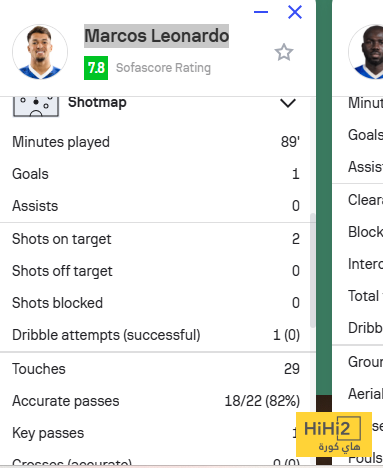The image size is (383, 468).
Task: Expand the Shotmap section chevron
Action: (288, 103)
